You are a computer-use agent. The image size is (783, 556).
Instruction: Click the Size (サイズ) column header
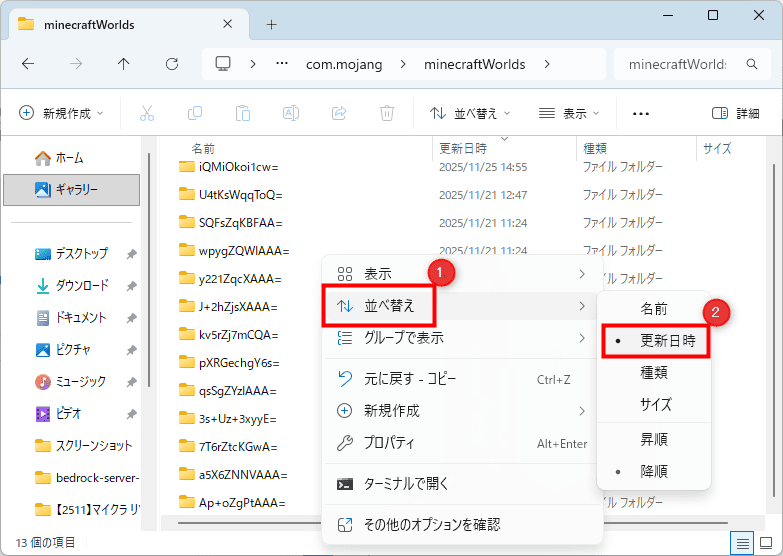717,148
